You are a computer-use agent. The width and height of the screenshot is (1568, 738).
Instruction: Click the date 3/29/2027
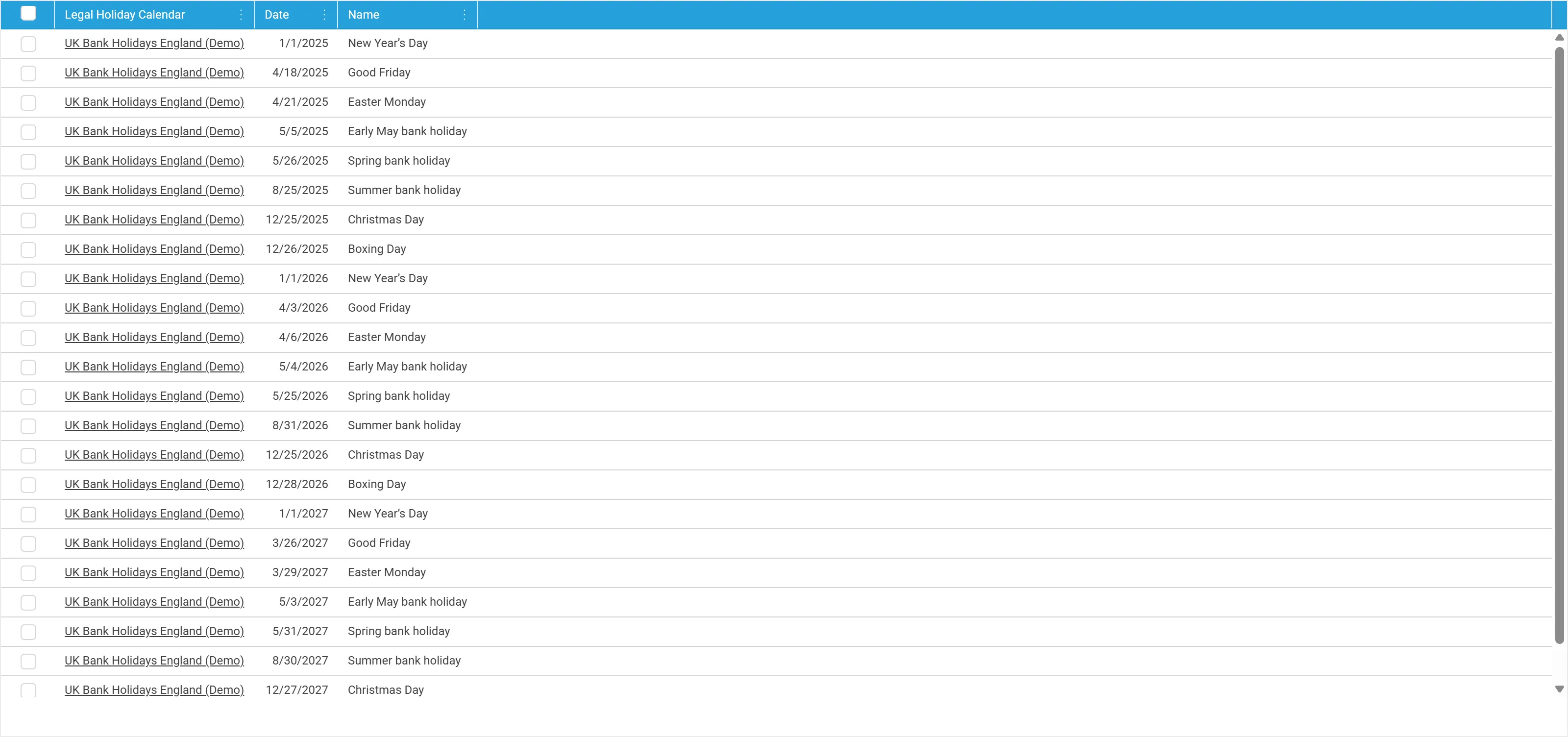click(300, 572)
